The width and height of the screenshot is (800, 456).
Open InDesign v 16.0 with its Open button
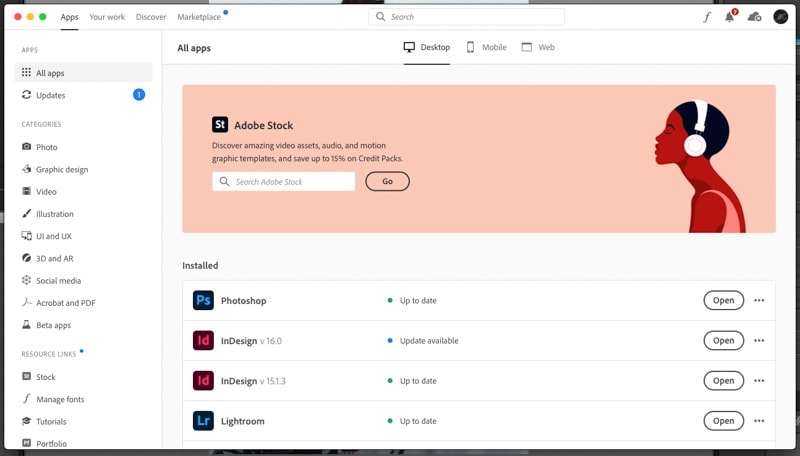coord(723,340)
